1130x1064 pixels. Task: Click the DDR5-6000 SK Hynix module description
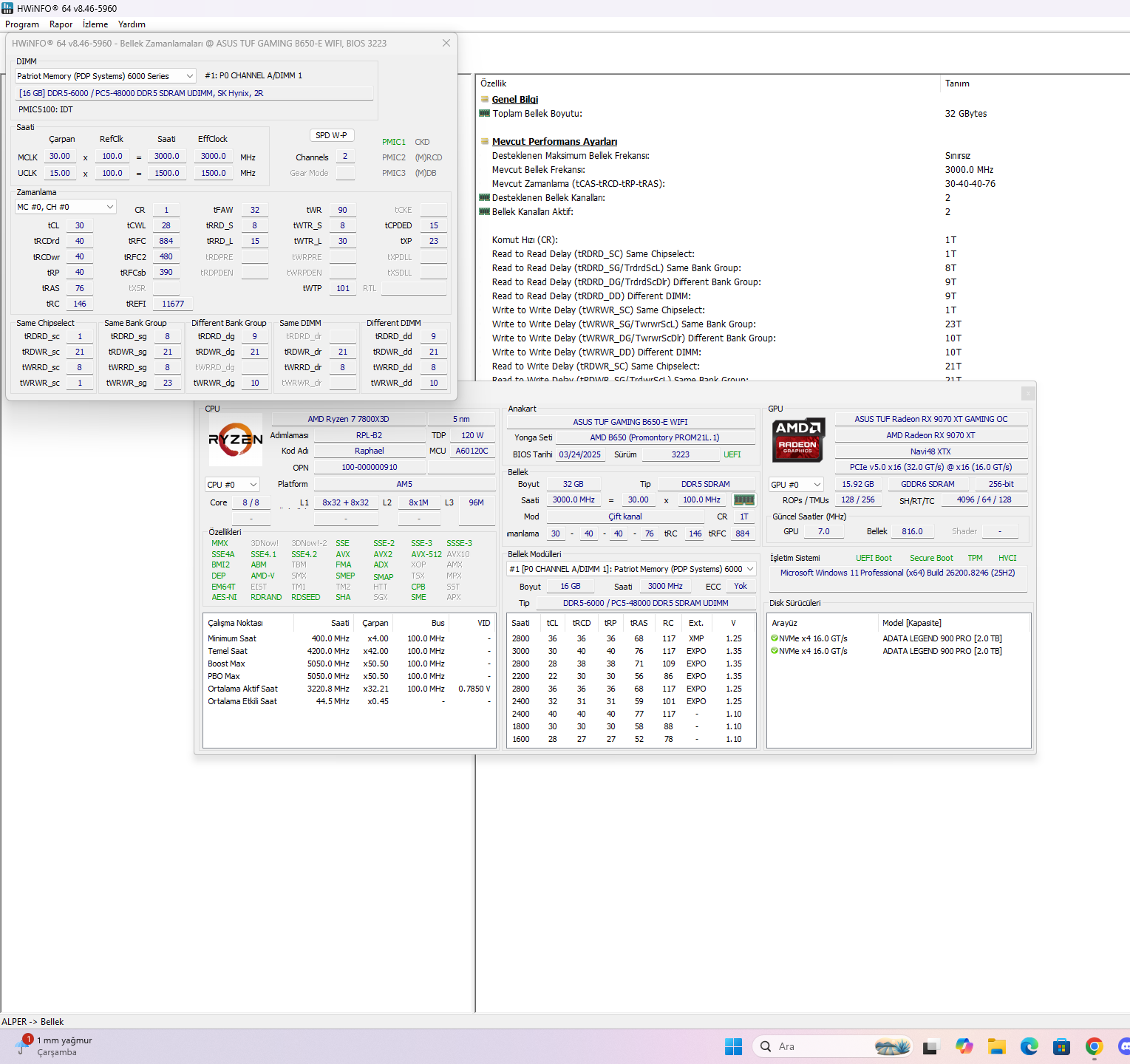pyautogui.click(x=194, y=93)
